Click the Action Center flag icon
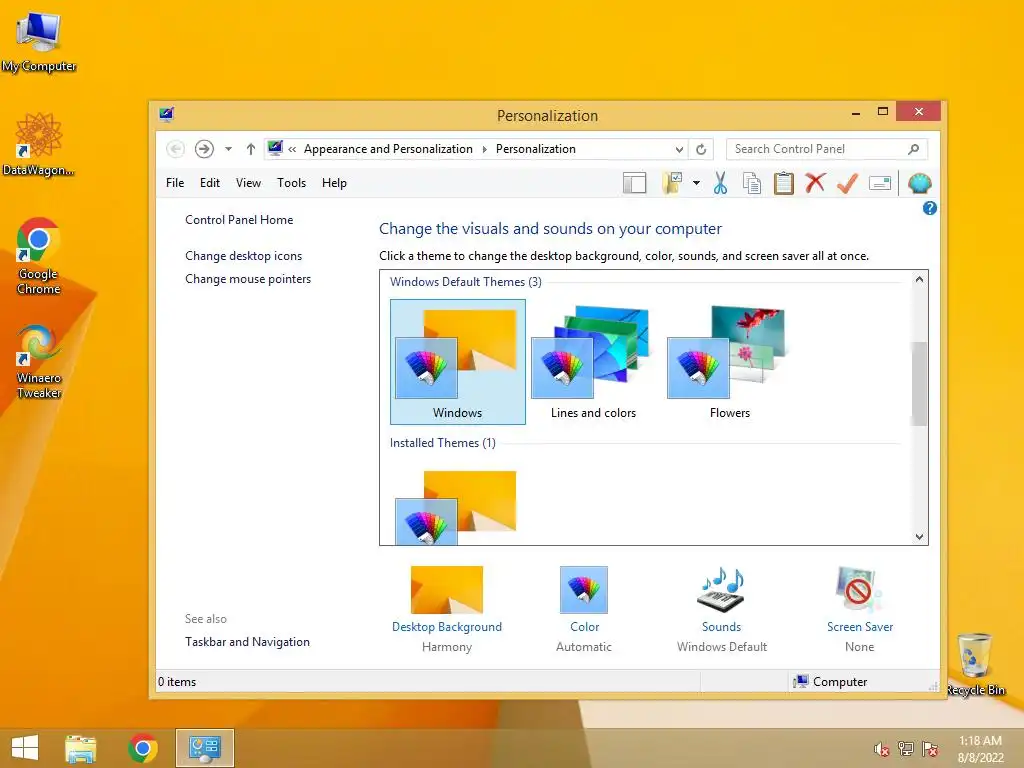Viewport: 1024px width, 768px height. pyautogui.click(x=930, y=749)
